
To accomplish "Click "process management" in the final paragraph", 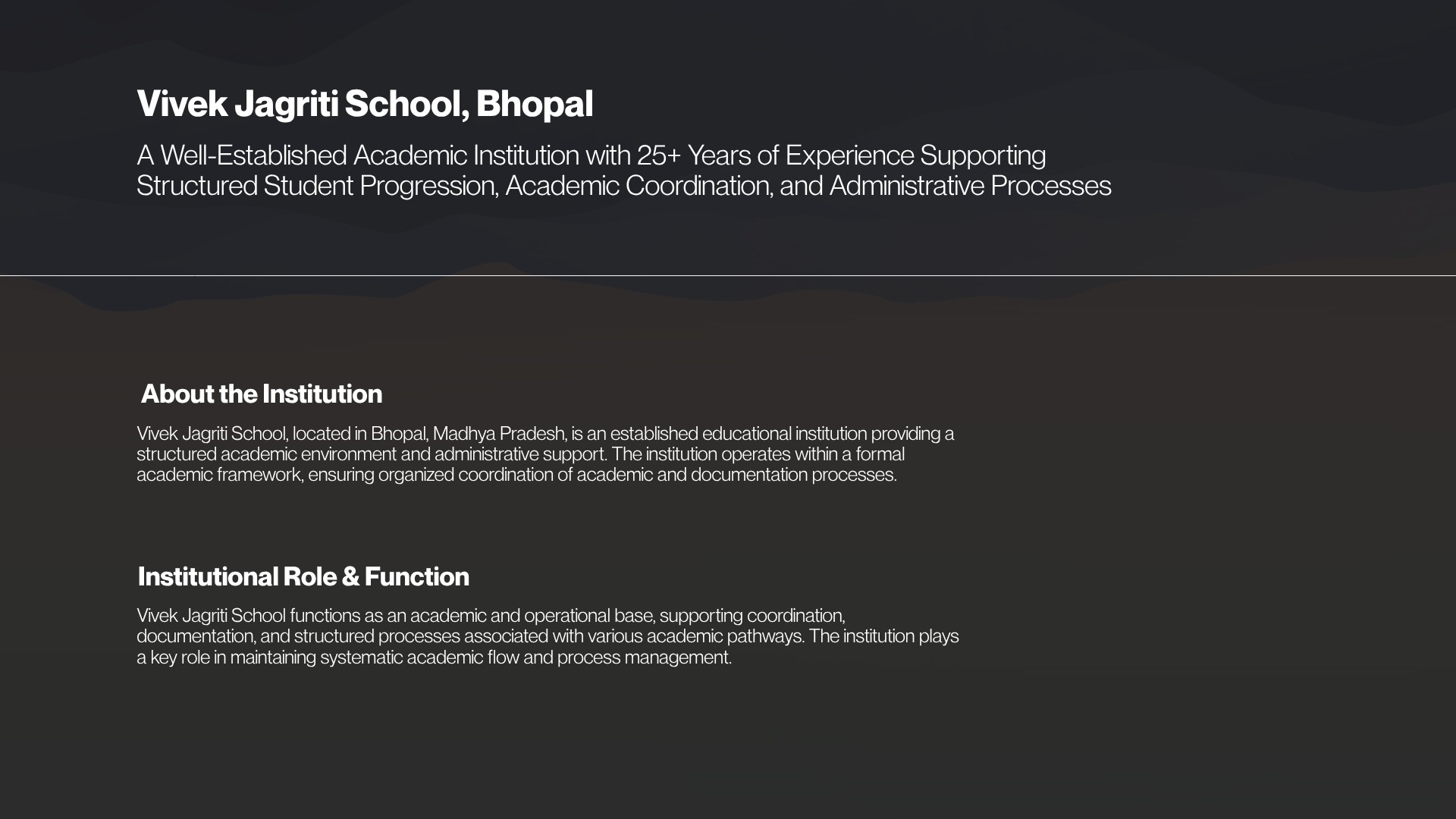I will tap(643, 657).
